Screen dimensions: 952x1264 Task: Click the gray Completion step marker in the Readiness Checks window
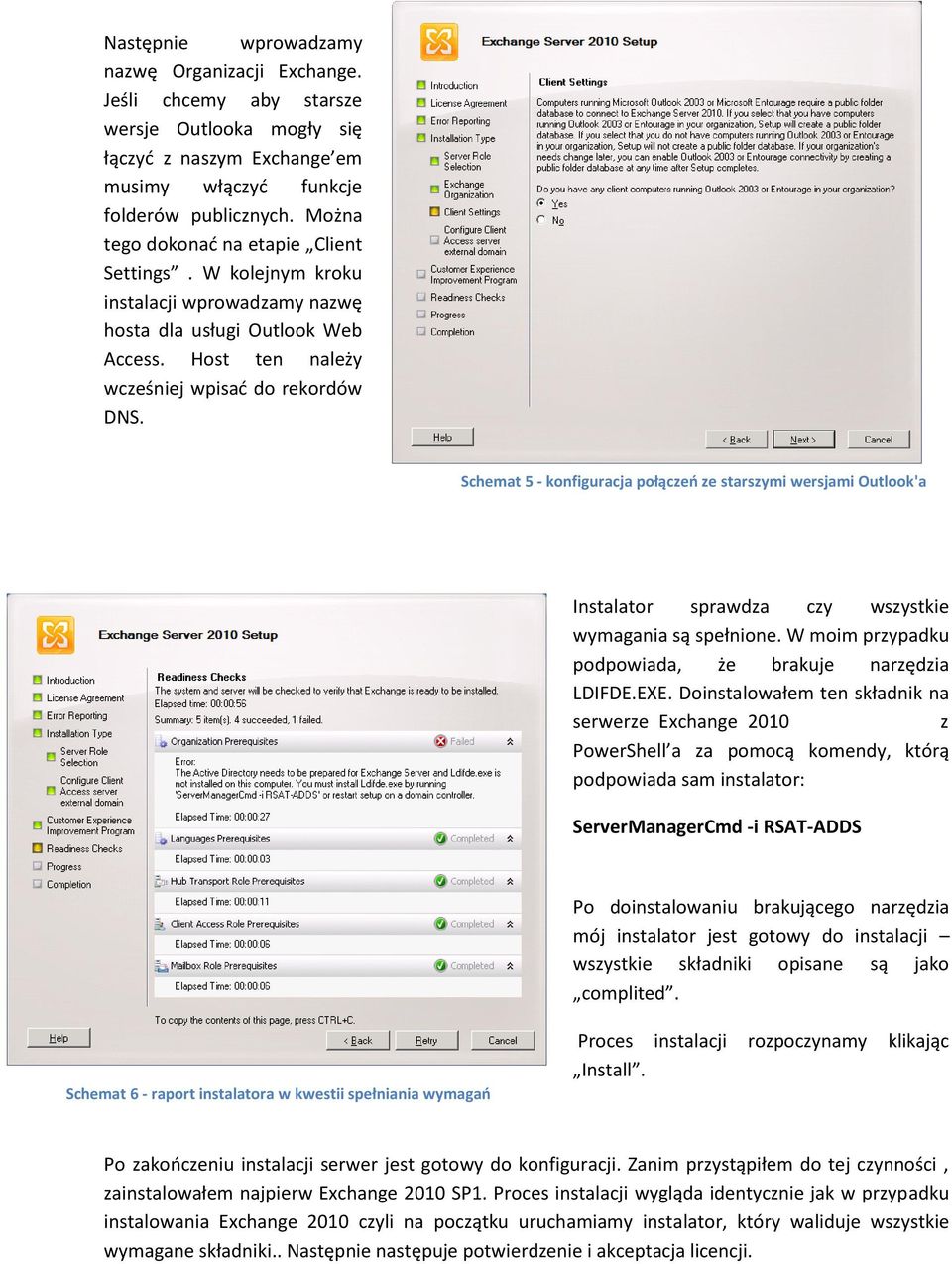38,885
